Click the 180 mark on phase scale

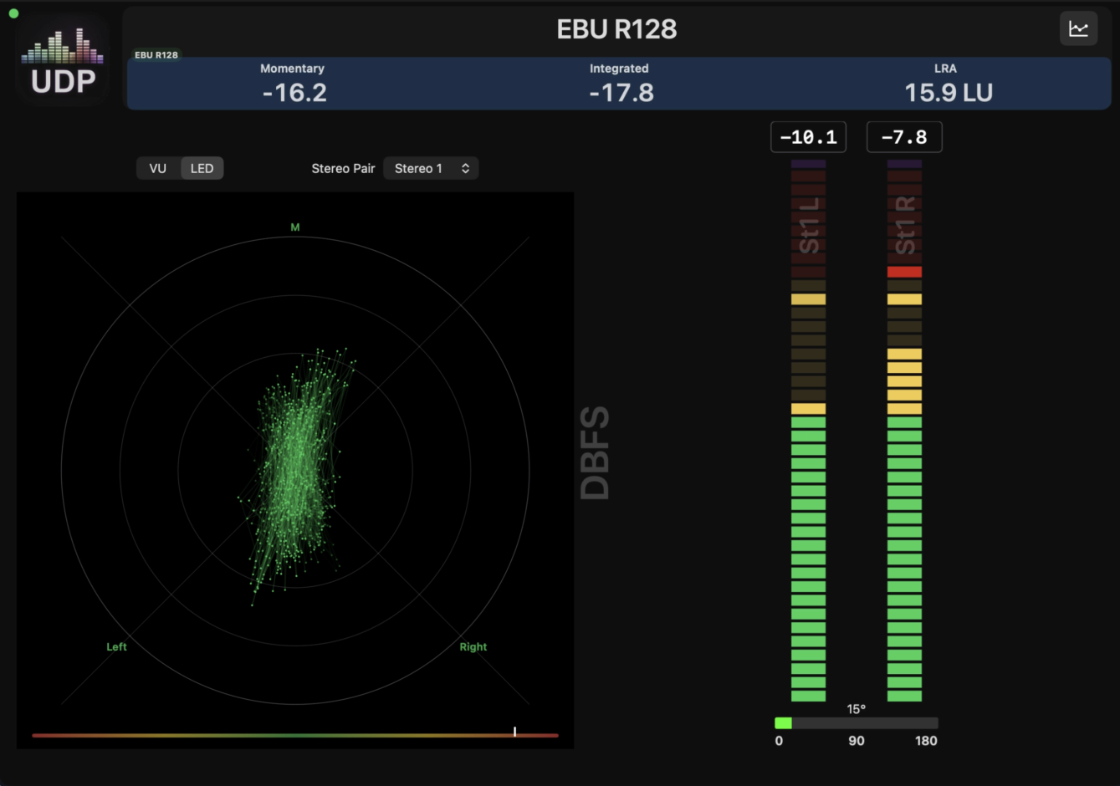[926, 741]
